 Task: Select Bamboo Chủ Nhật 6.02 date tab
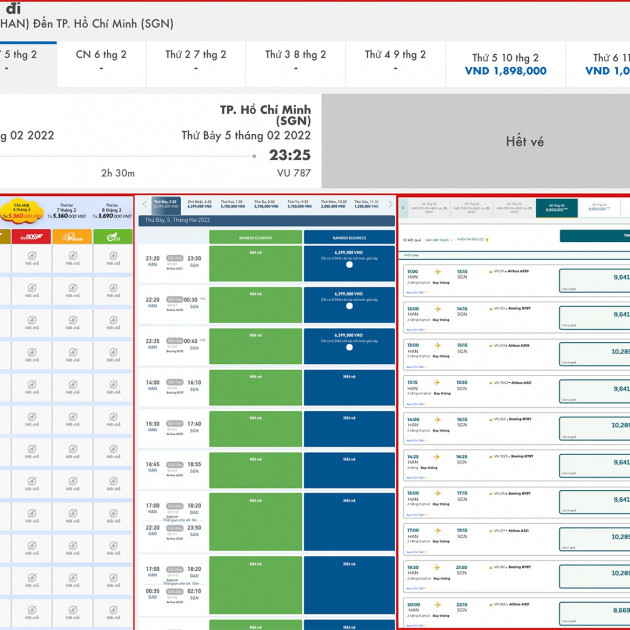point(200,204)
